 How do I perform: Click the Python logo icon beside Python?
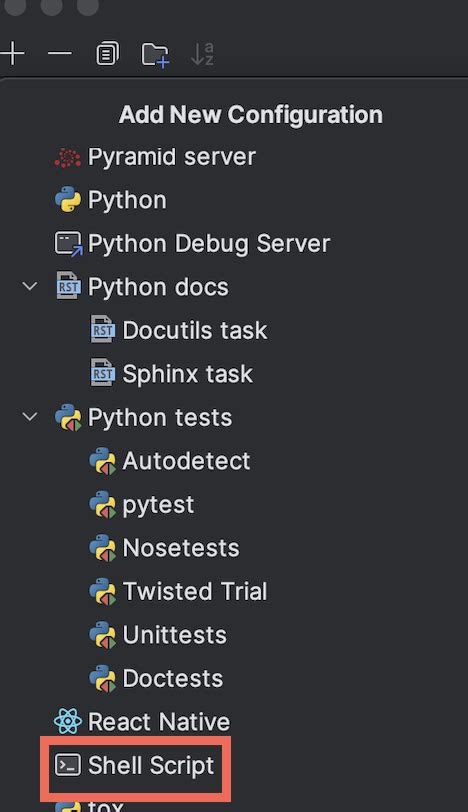(68, 200)
